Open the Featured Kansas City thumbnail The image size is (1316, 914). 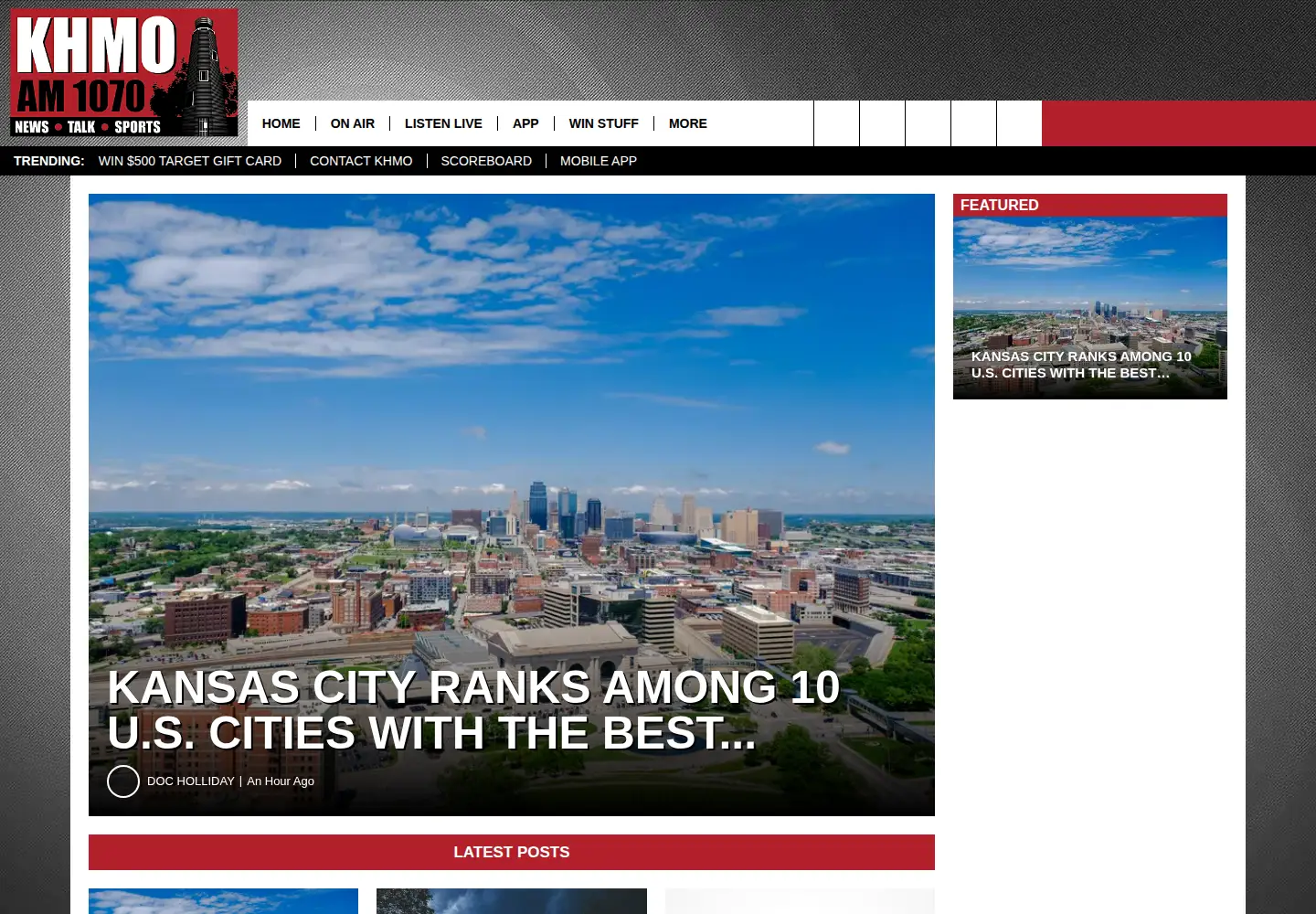click(x=1090, y=308)
